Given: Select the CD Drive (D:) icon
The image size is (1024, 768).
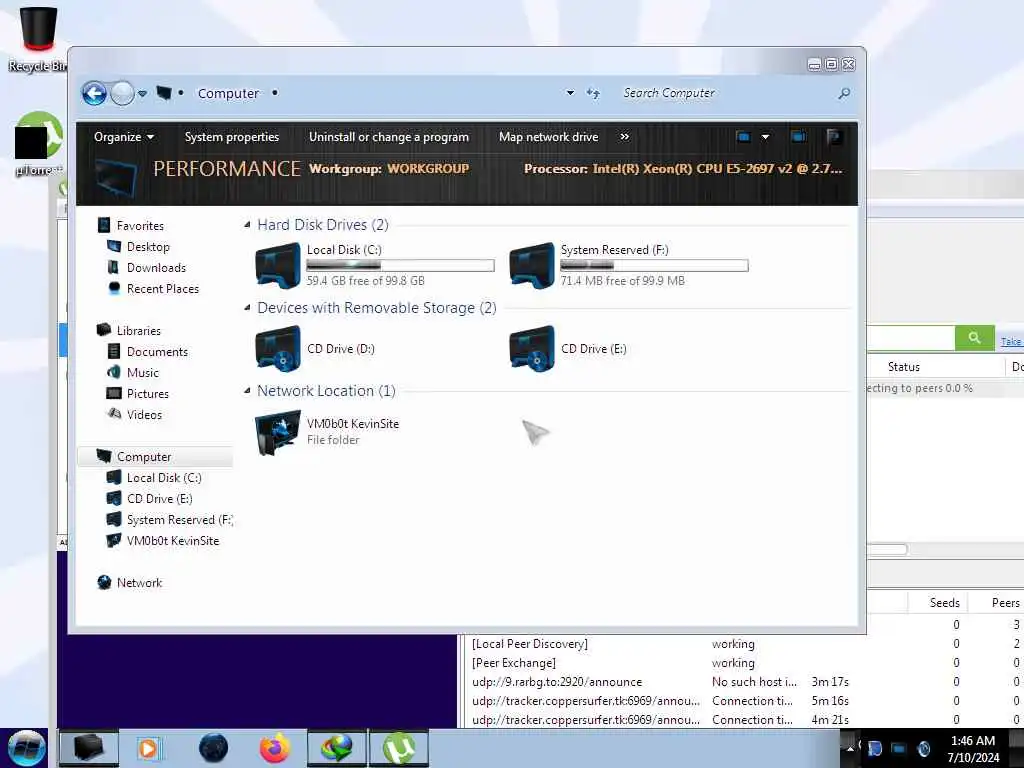Looking at the screenshot, I should [x=278, y=348].
